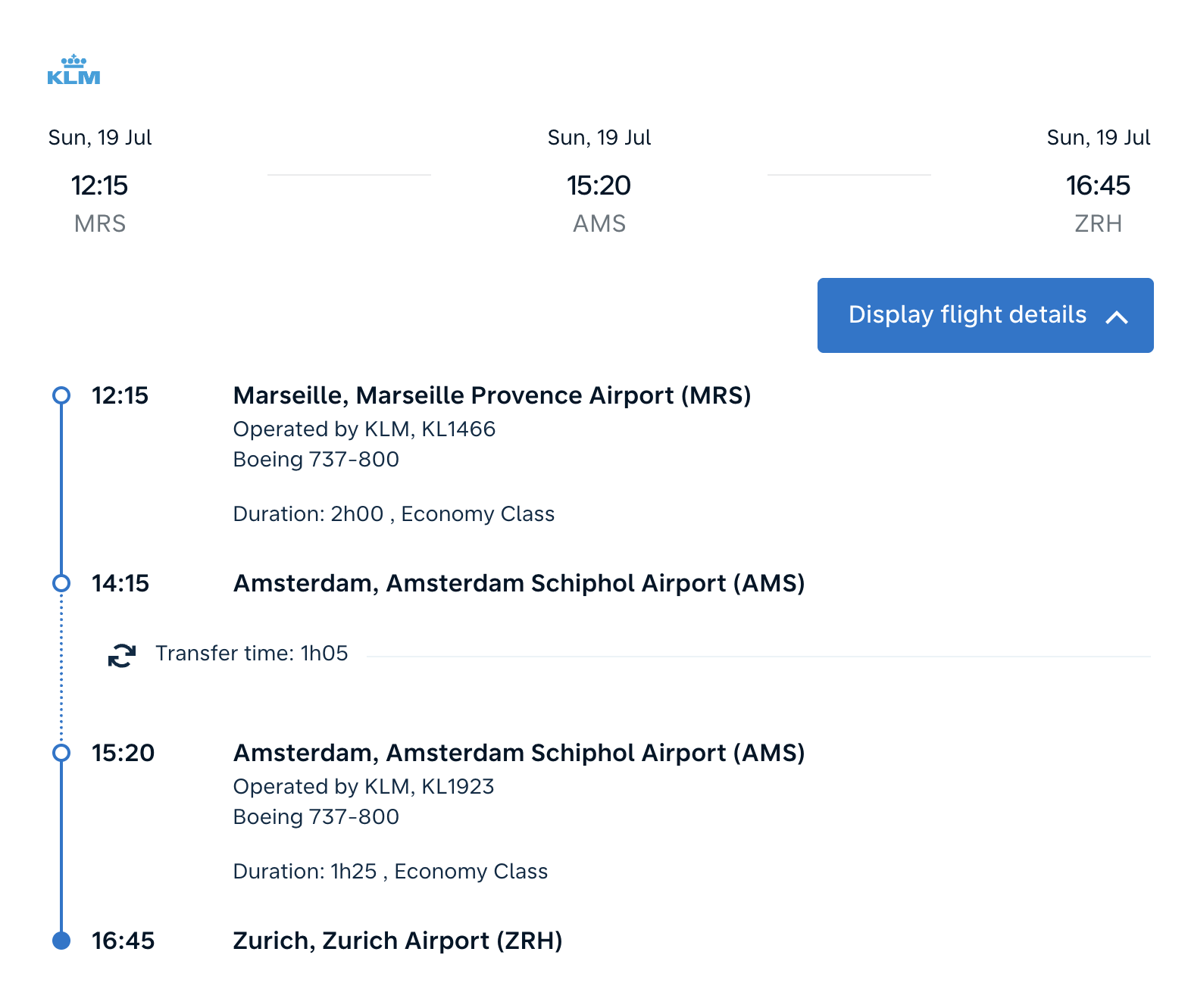Click the flight number KL1923 line
The image size is (1188, 1008).
363,787
